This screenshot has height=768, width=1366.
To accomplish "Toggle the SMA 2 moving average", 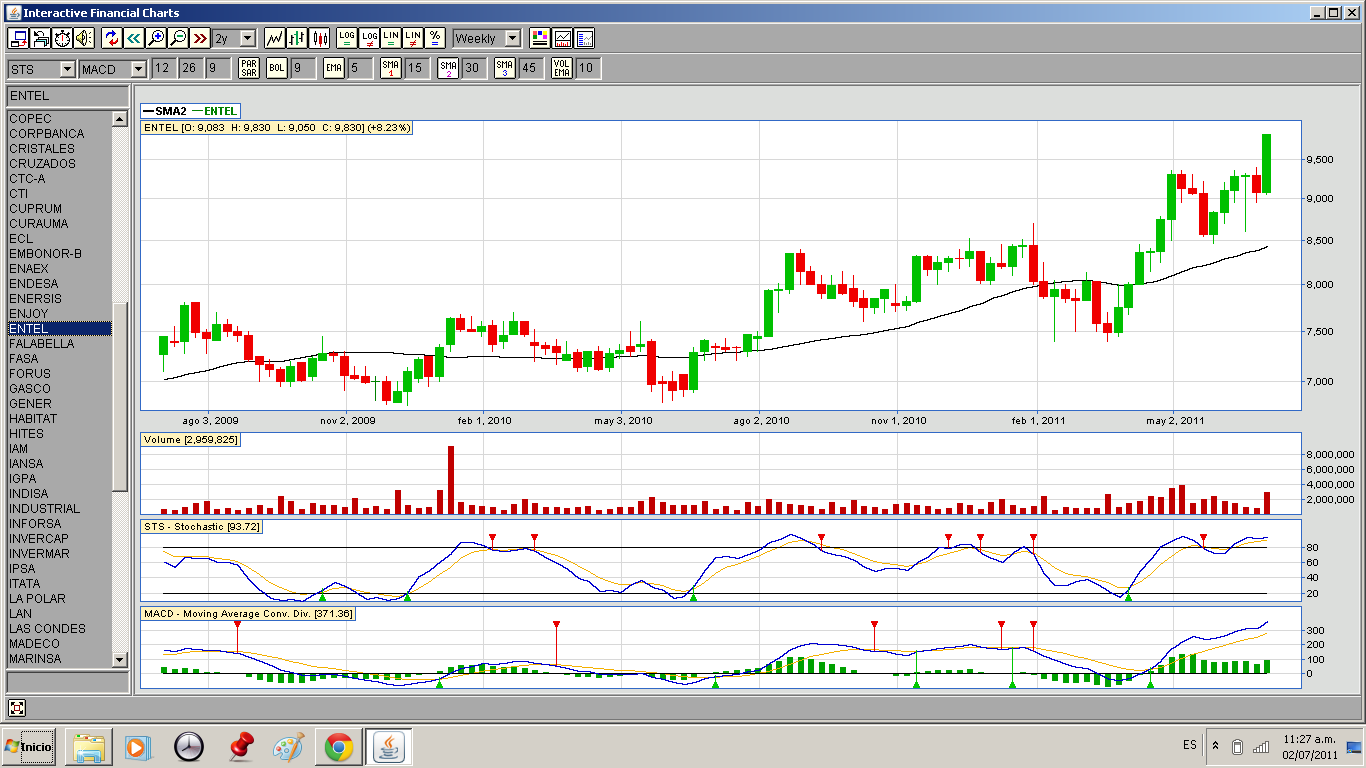I will 448,68.
